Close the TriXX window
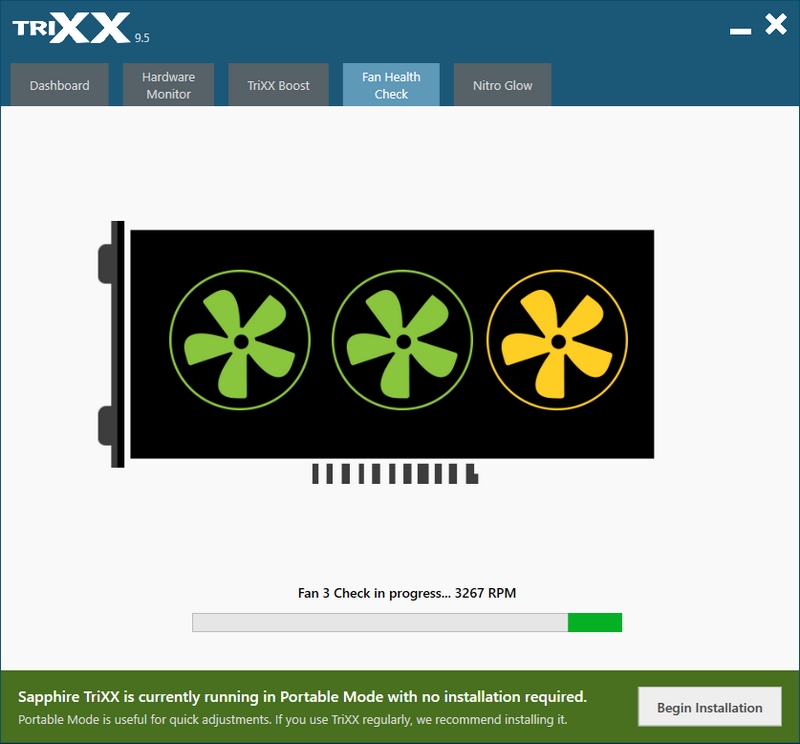Screen dimensions: 800x744 point(776,24)
